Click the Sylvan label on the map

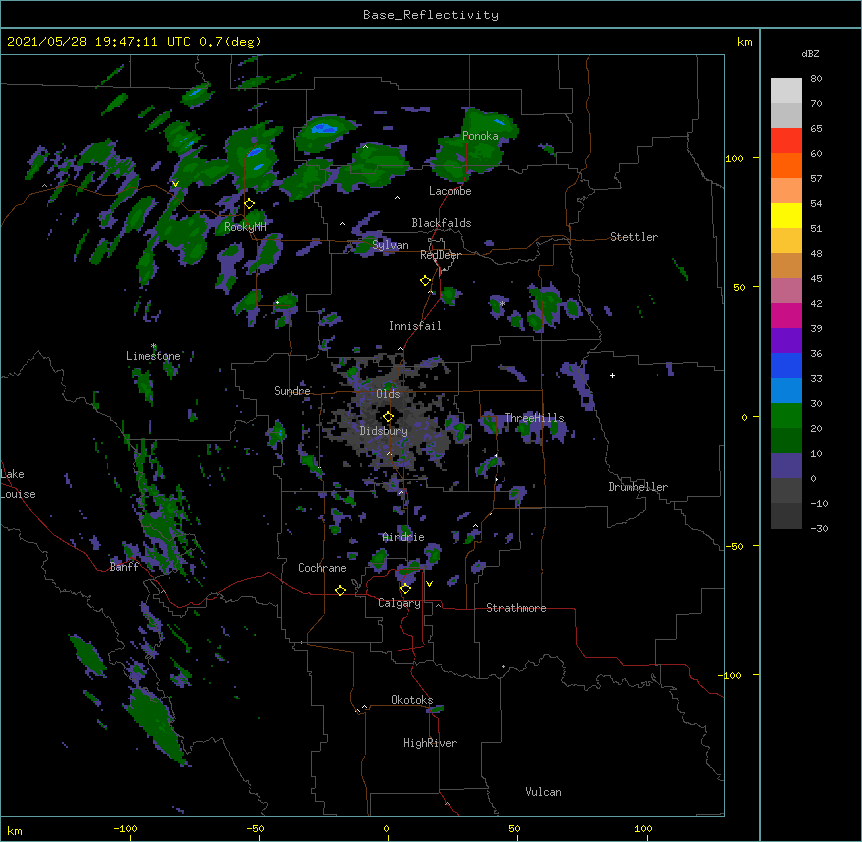click(390, 245)
